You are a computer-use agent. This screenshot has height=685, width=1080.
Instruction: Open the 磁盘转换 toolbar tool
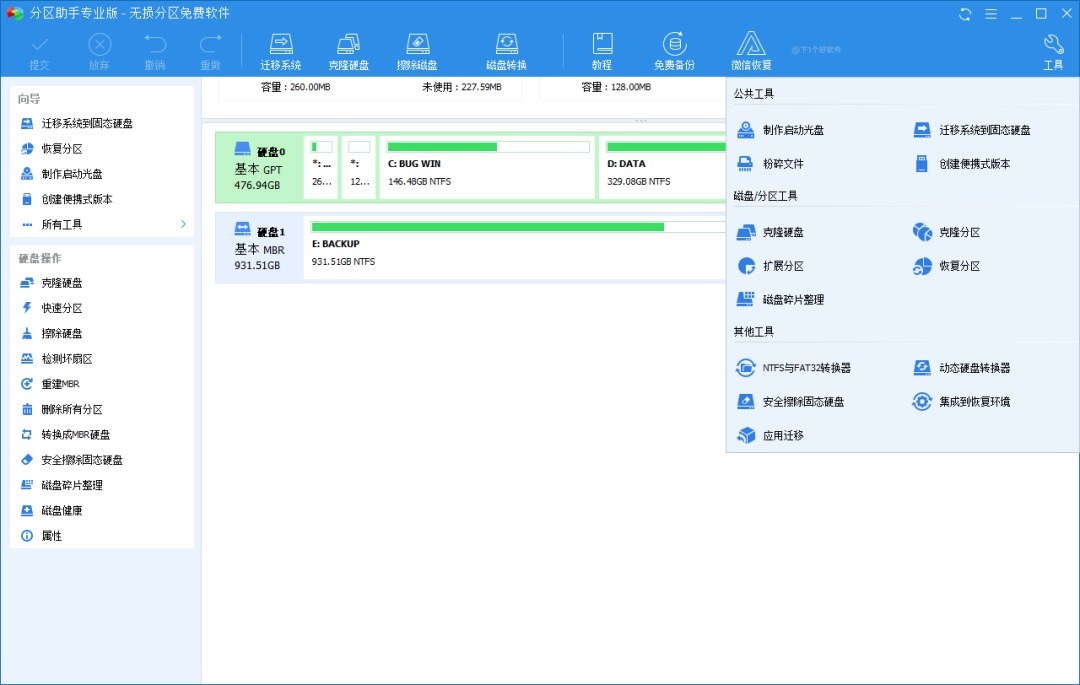point(506,52)
